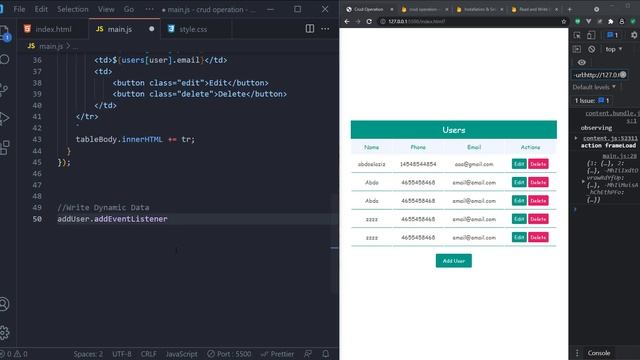Viewport: 640px width, 360px height.
Task: Show the console sidebar icon
Action: [577, 49]
